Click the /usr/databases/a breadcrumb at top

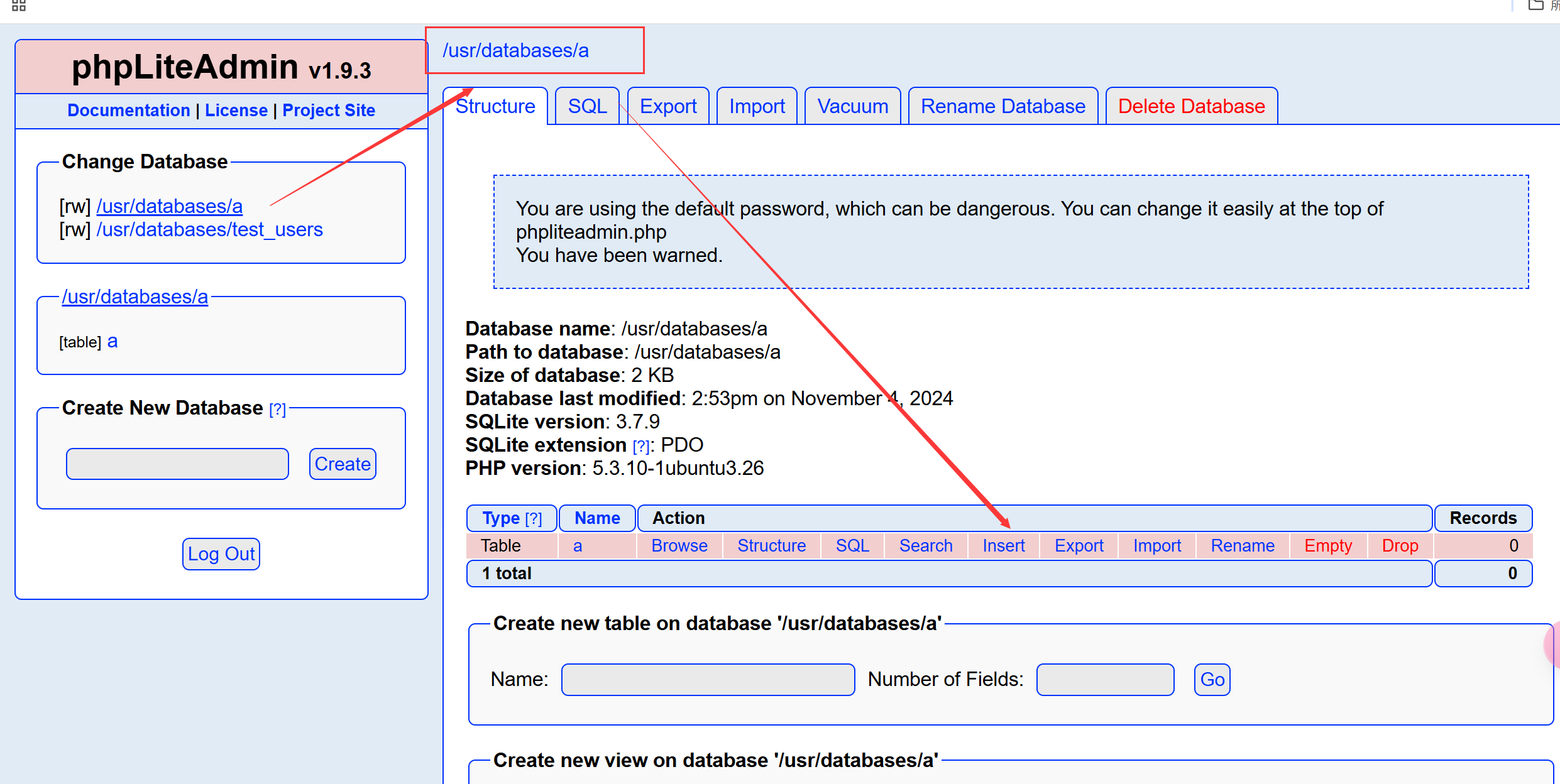[x=515, y=50]
